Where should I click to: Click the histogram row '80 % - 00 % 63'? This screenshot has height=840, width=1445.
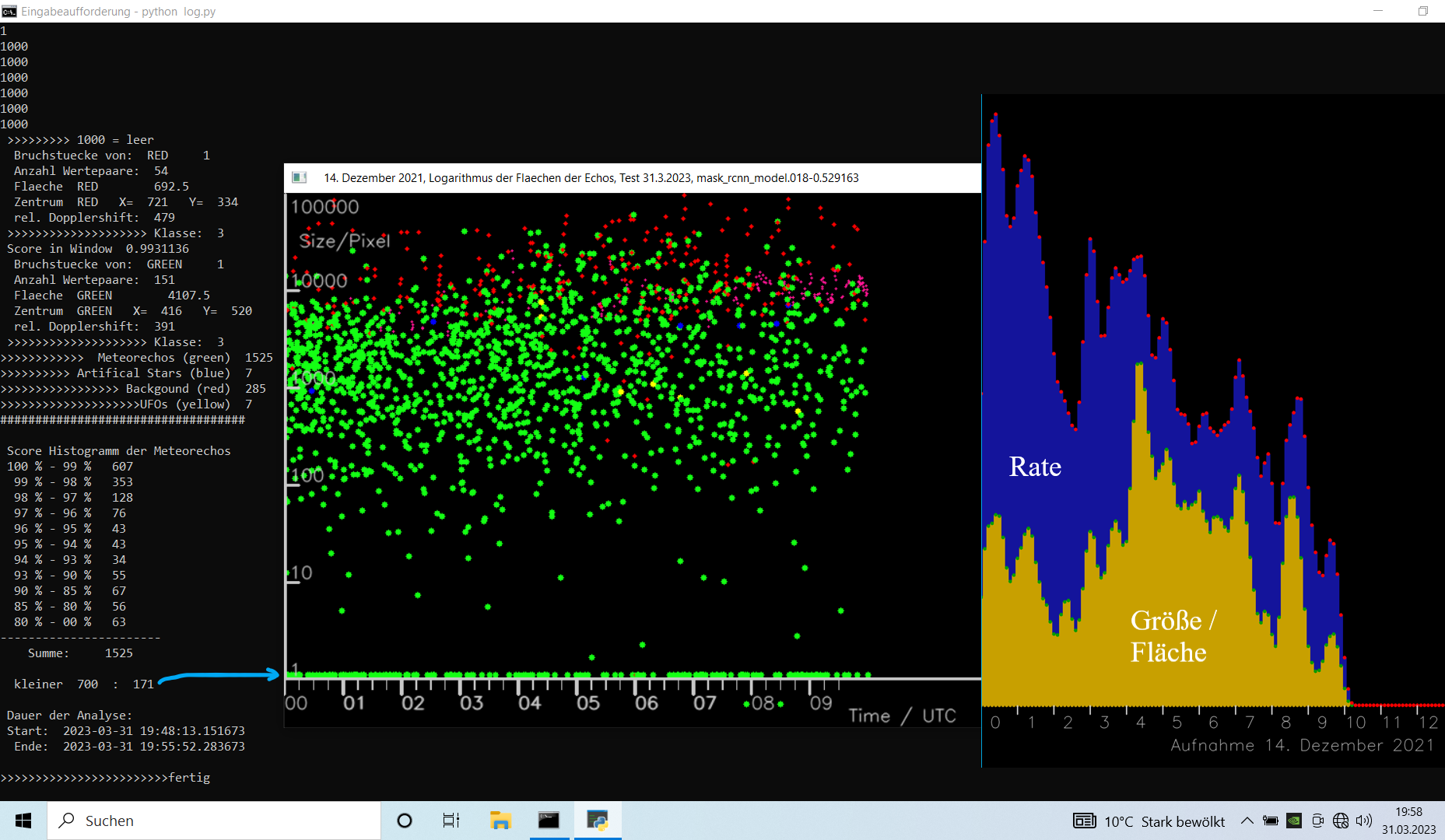coord(70,622)
